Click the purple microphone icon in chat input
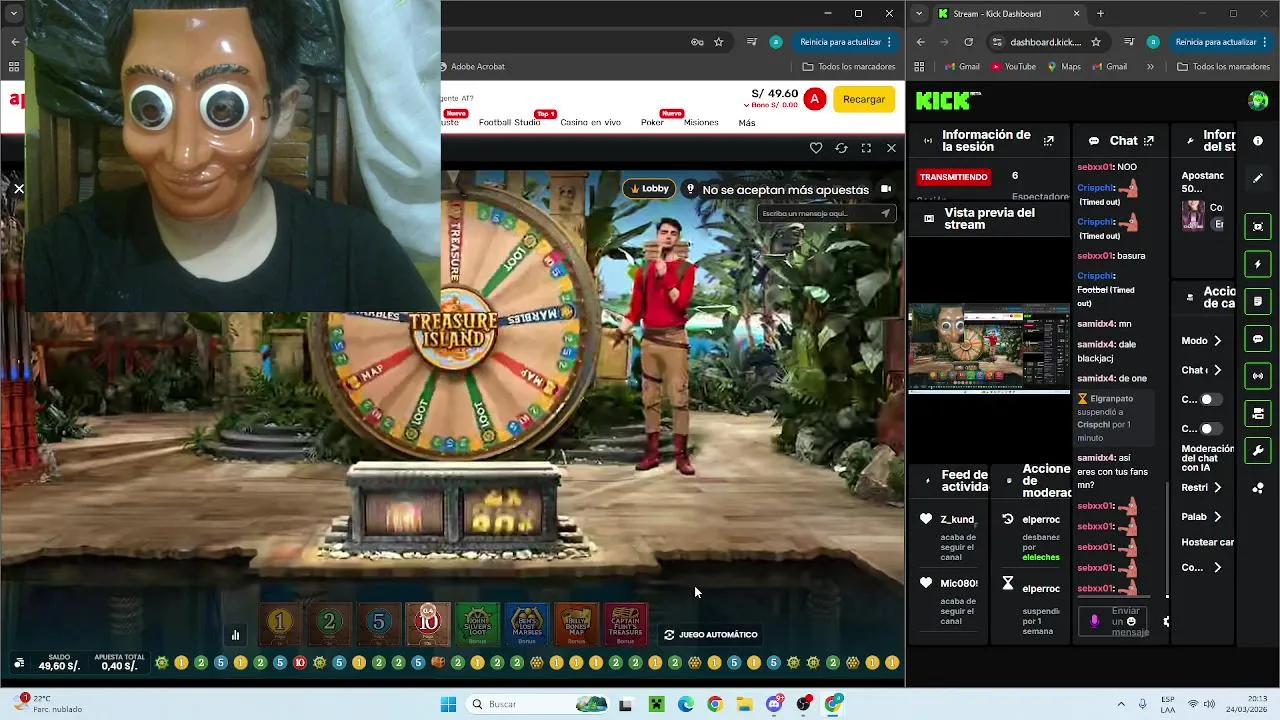 coord(1094,621)
